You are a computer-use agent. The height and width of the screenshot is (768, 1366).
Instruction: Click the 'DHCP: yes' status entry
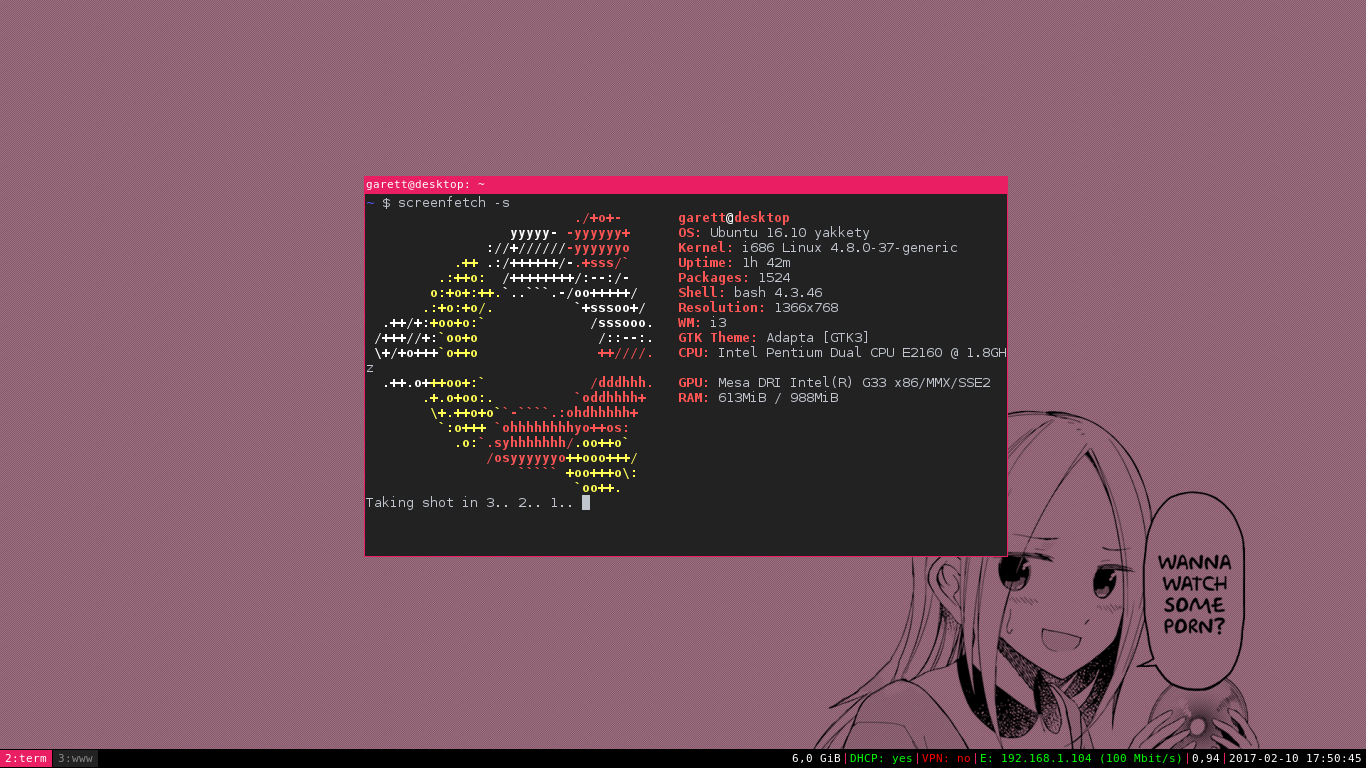pos(881,758)
